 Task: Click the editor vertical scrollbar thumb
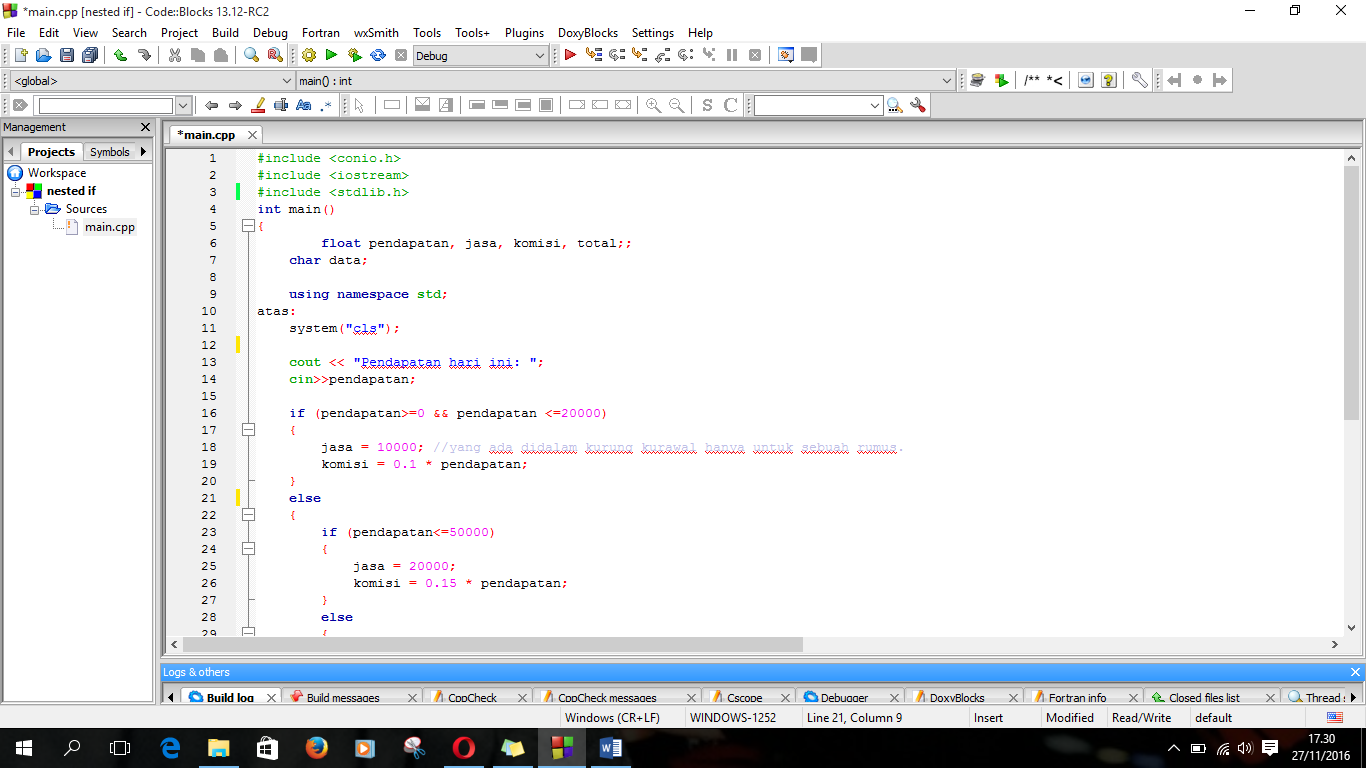tap(1352, 294)
